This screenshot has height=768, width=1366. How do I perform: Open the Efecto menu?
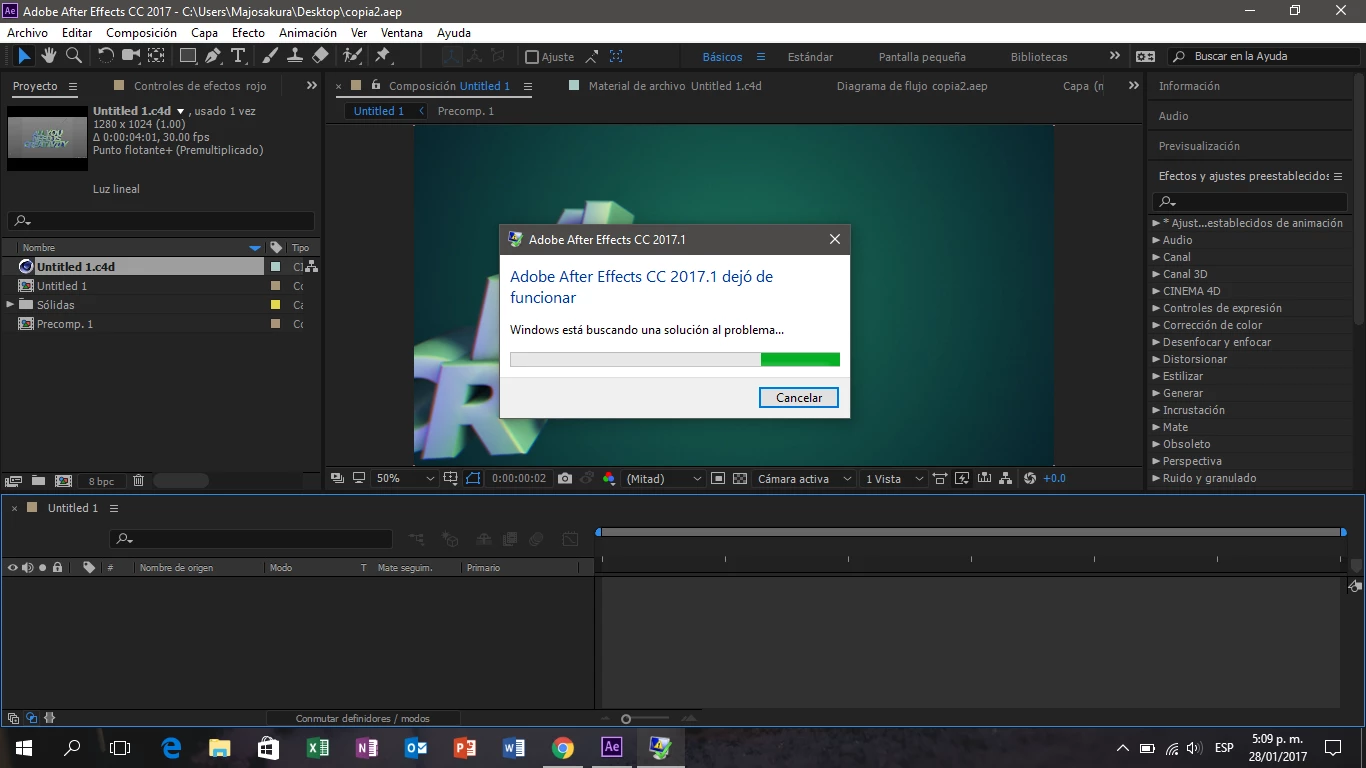tap(248, 33)
